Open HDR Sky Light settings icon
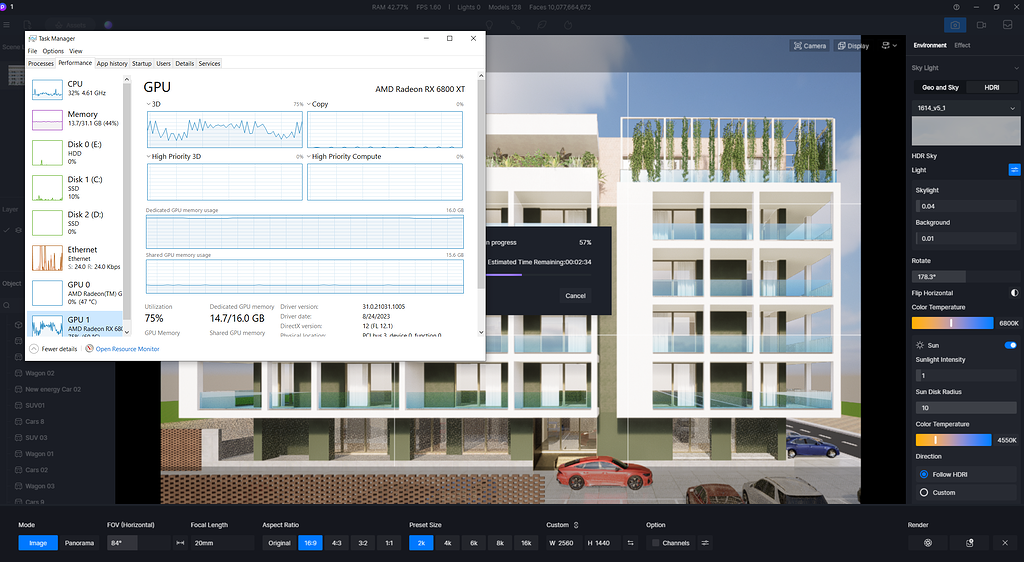The width and height of the screenshot is (1024, 562). [1014, 170]
